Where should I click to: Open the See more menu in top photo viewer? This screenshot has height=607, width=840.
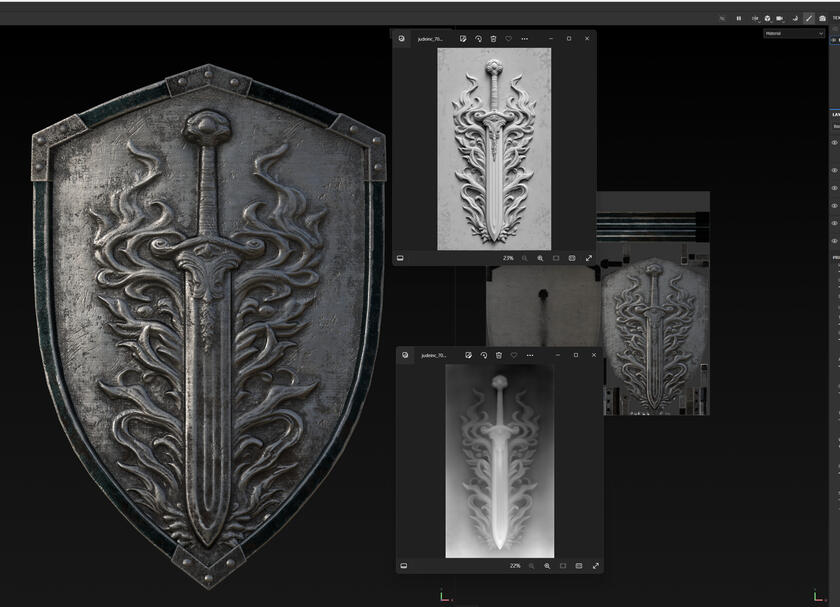tap(524, 38)
